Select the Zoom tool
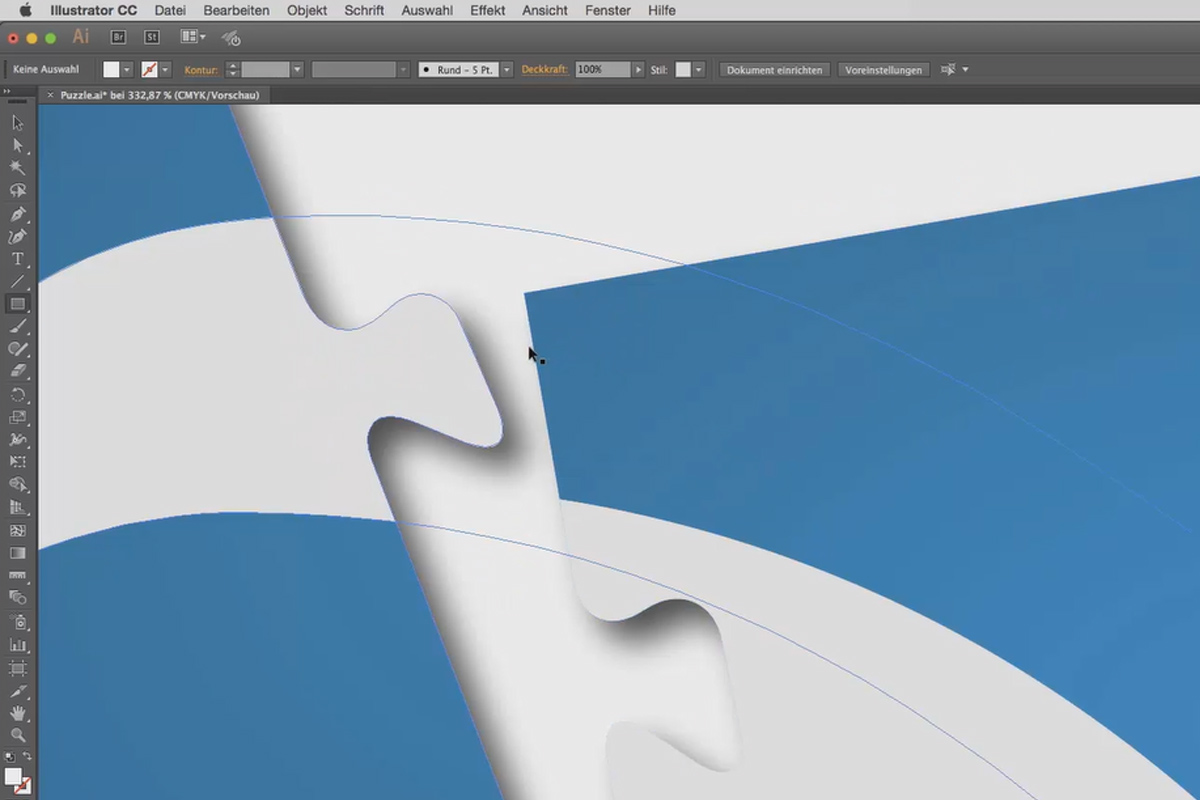1200x800 pixels. [x=17, y=735]
